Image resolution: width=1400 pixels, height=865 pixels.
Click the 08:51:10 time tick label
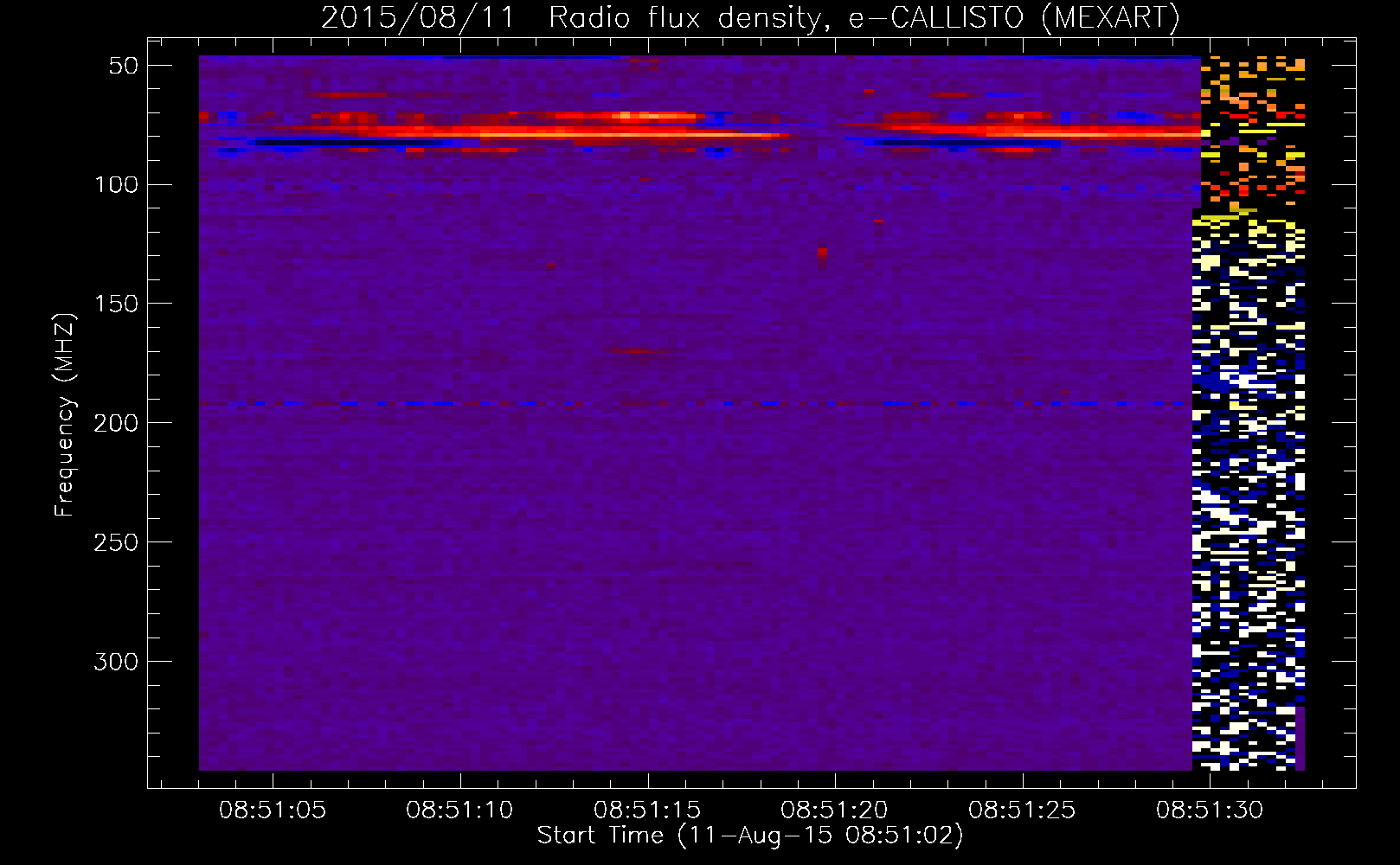[x=459, y=811]
